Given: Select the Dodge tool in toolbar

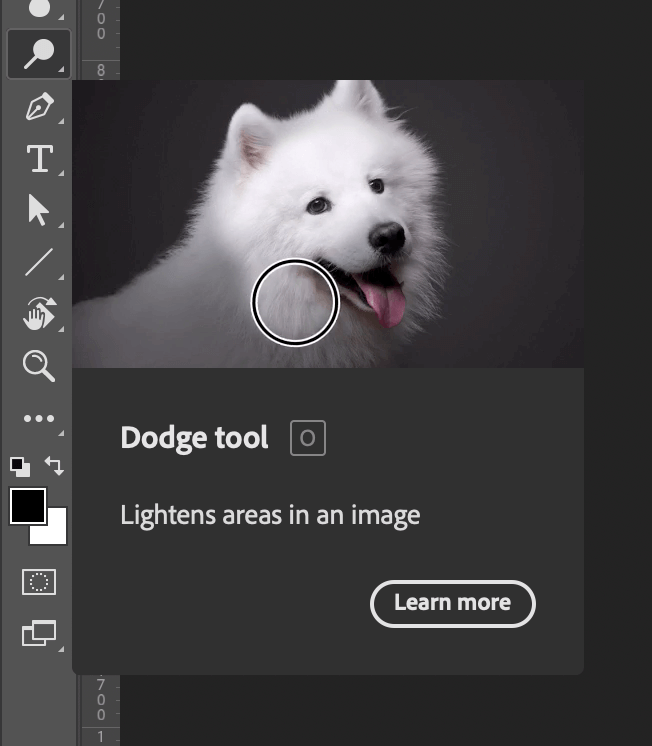Looking at the screenshot, I should (38, 54).
